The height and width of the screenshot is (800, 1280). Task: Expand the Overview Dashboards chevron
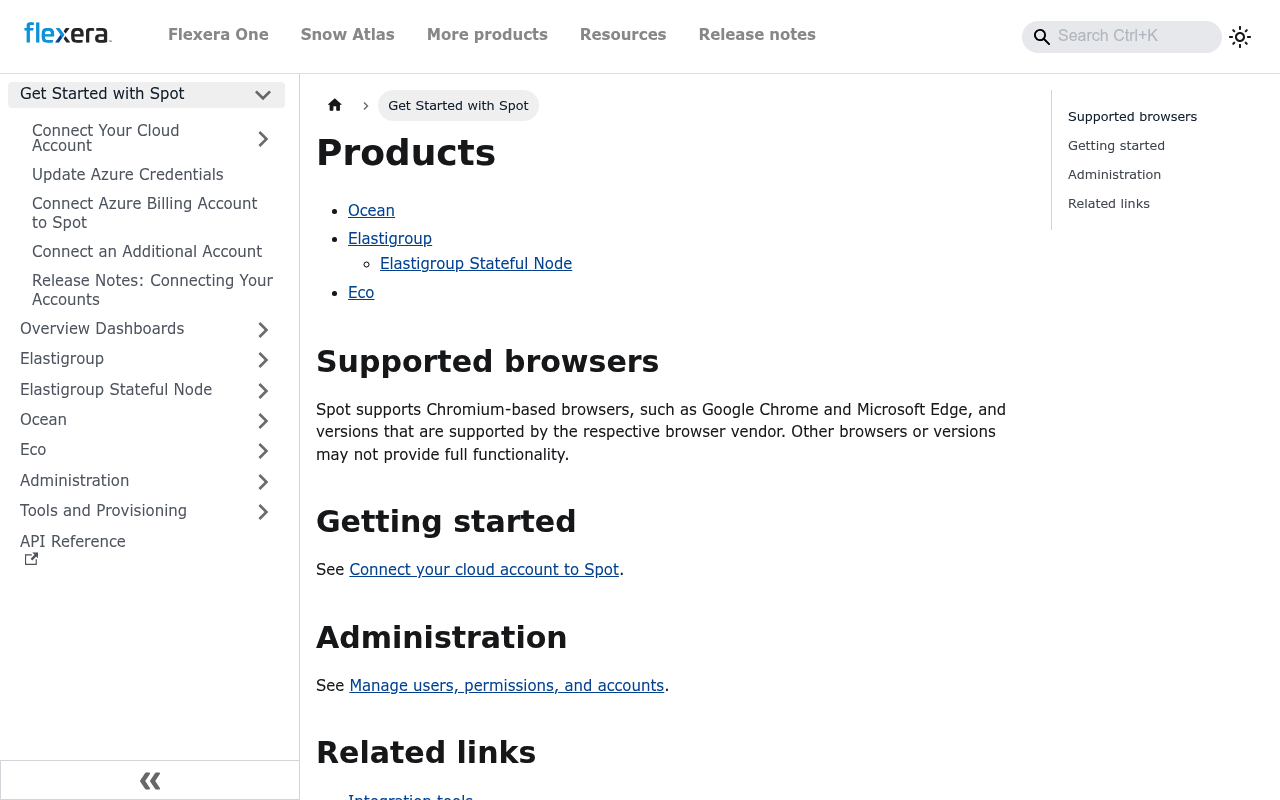click(263, 330)
